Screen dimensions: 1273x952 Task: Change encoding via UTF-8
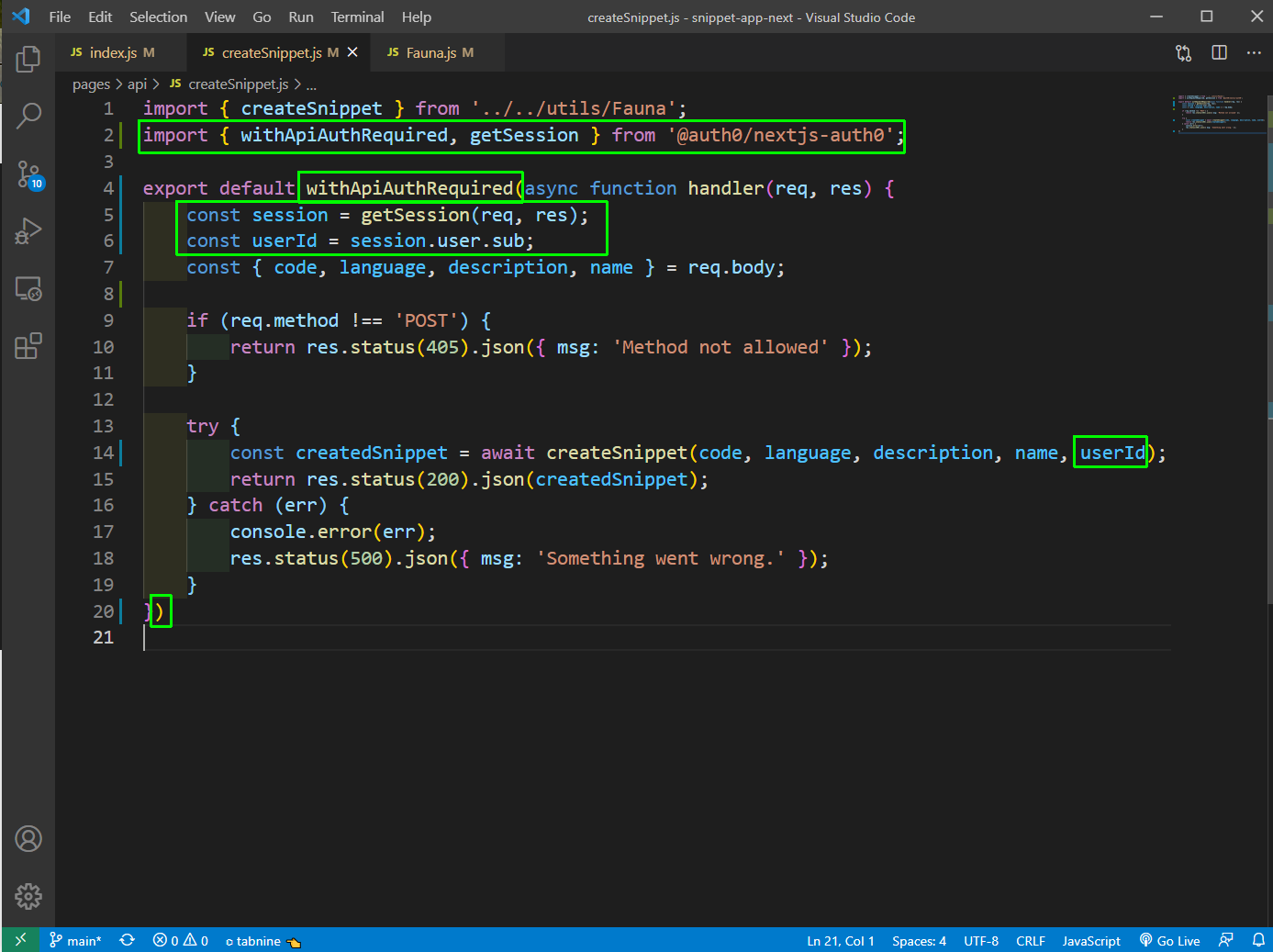pyautogui.click(x=981, y=940)
